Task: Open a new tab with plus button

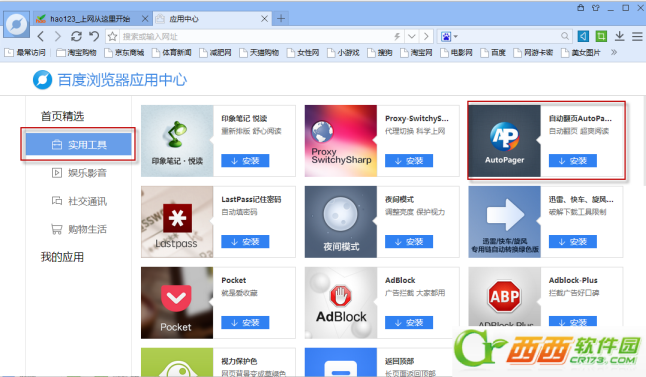Action: pos(281,19)
